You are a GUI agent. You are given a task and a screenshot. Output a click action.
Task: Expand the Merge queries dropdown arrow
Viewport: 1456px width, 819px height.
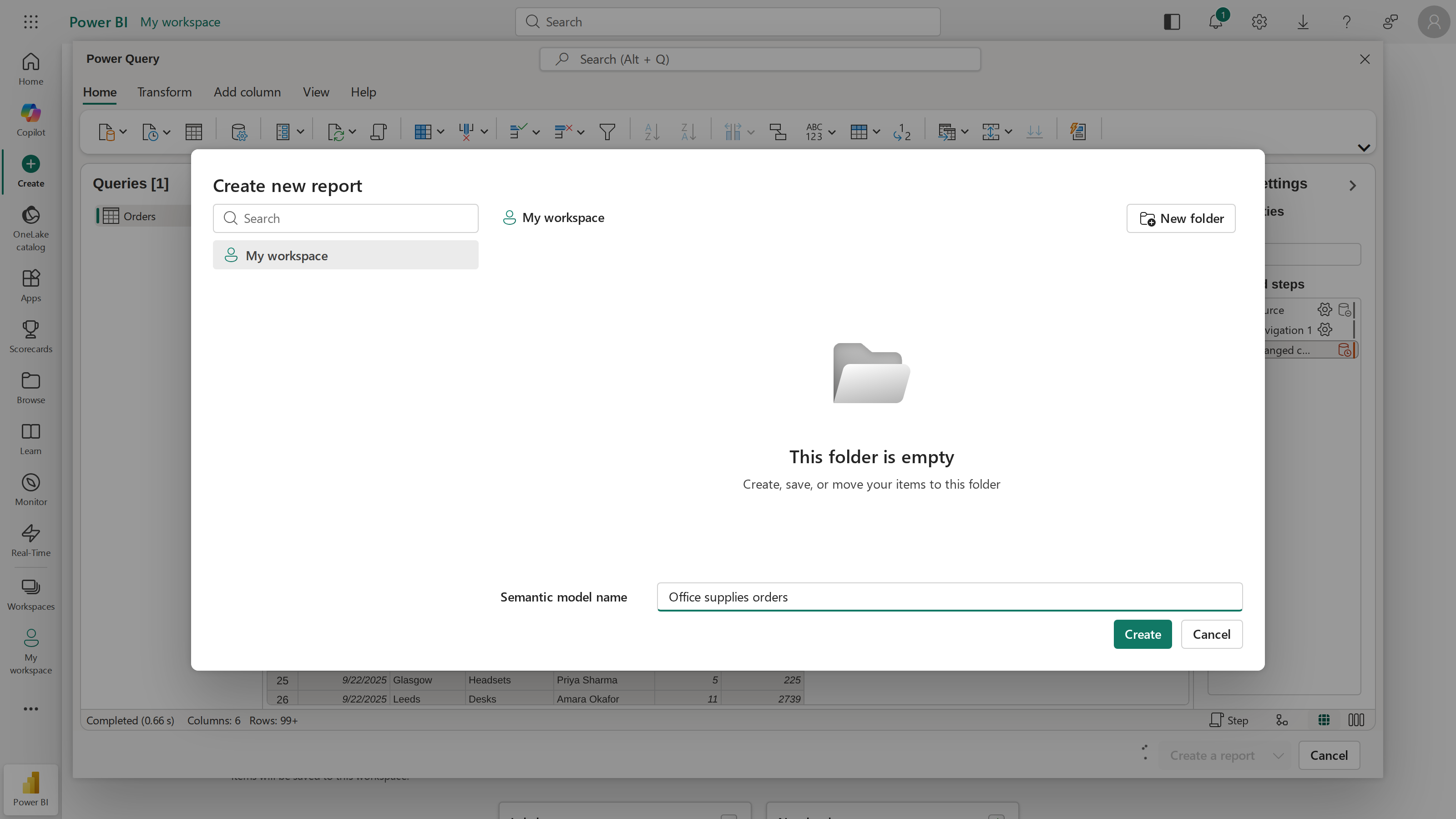pyautogui.click(x=965, y=131)
